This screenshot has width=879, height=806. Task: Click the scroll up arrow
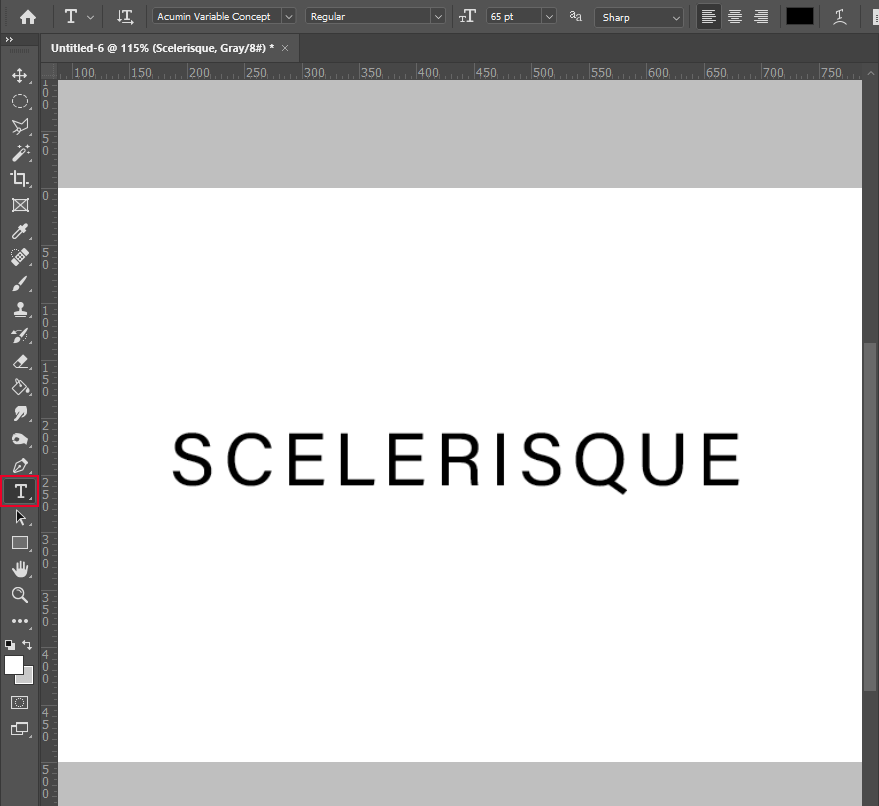click(x=870, y=73)
